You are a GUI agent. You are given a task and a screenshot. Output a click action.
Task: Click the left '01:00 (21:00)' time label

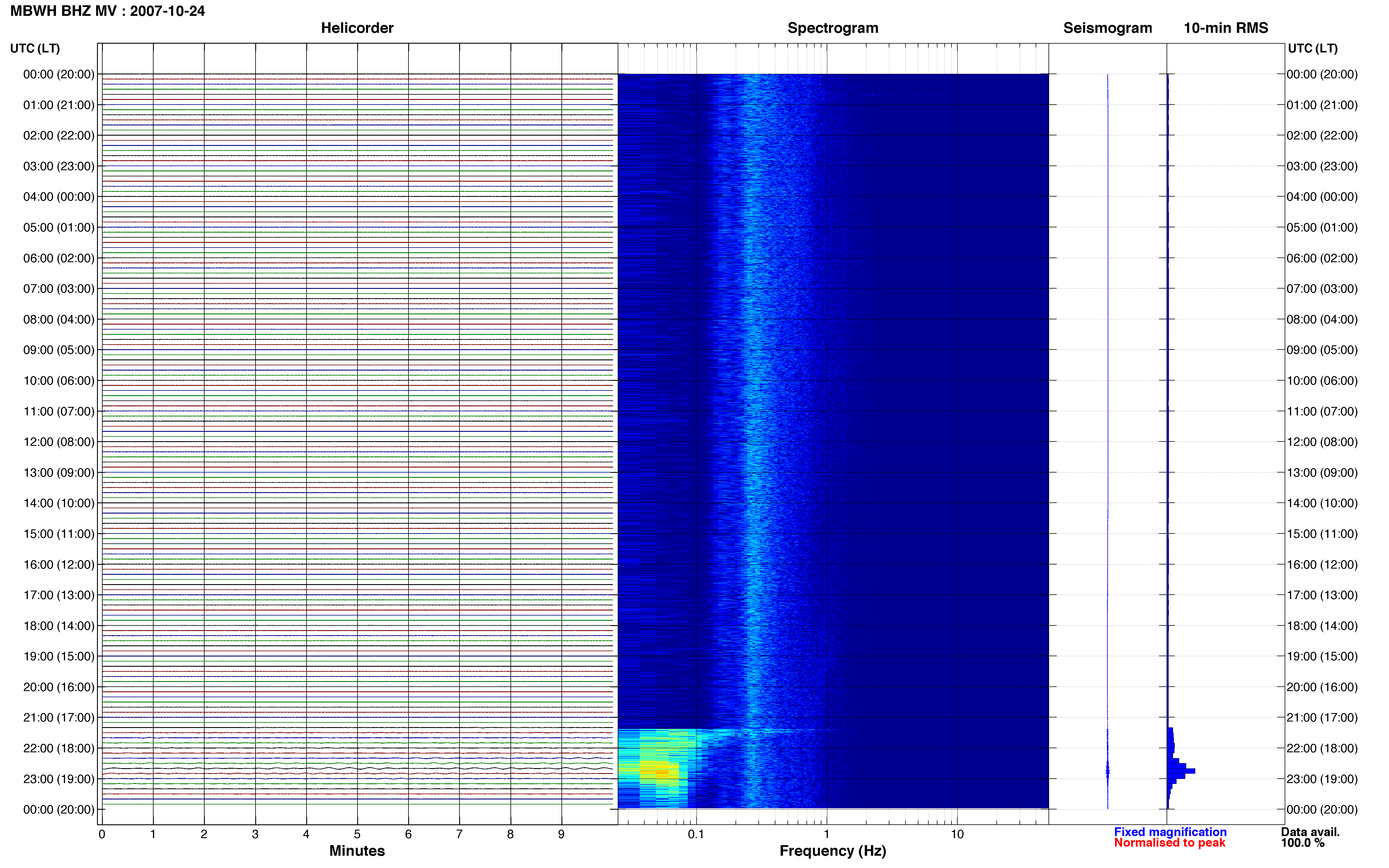(x=59, y=105)
